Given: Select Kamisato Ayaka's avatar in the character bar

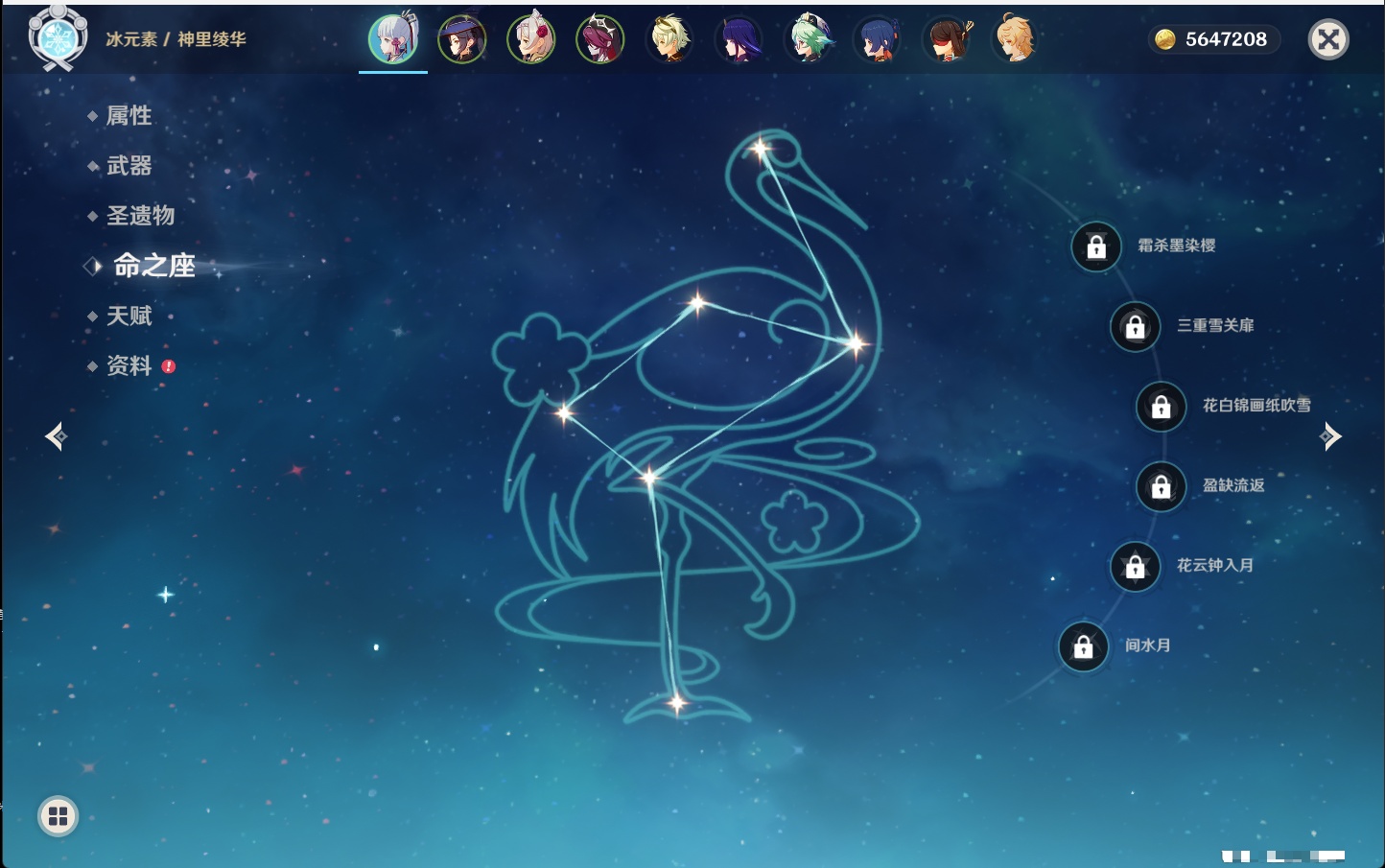Looking at the screenshot, I should (x=393, y=39).
